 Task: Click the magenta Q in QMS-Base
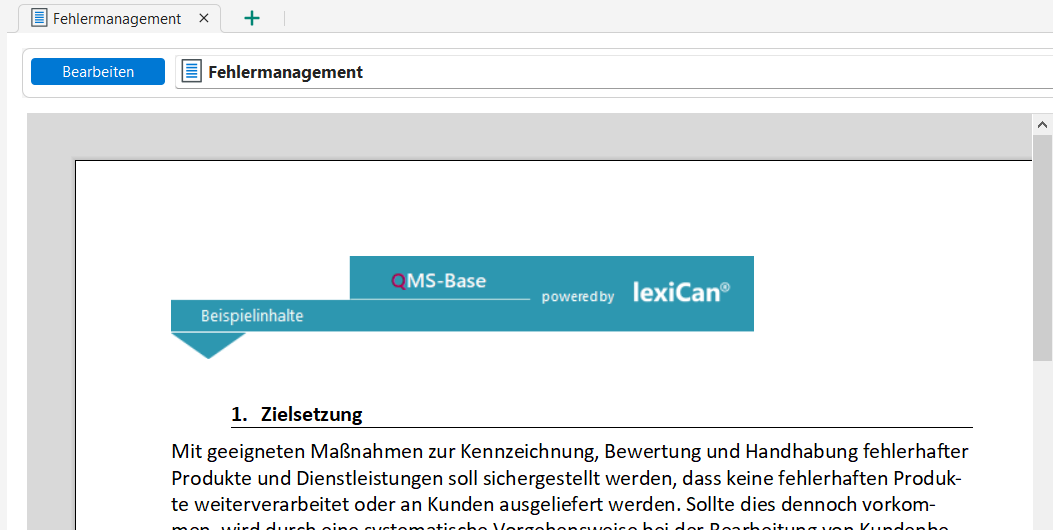click(398, 281)
